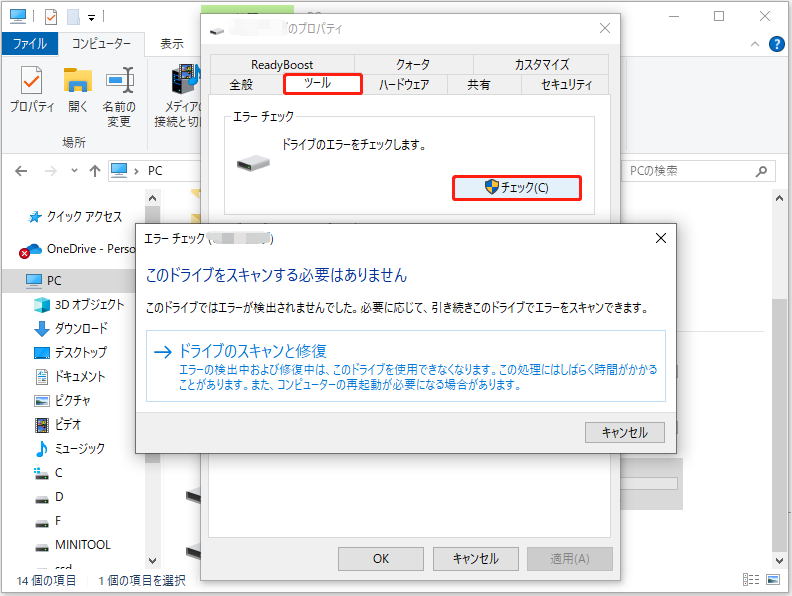Viewport: 792px width, 596px height.
Task: Click the MINITOOL drive icon in sidebar
Action: (x=41, y=547)
